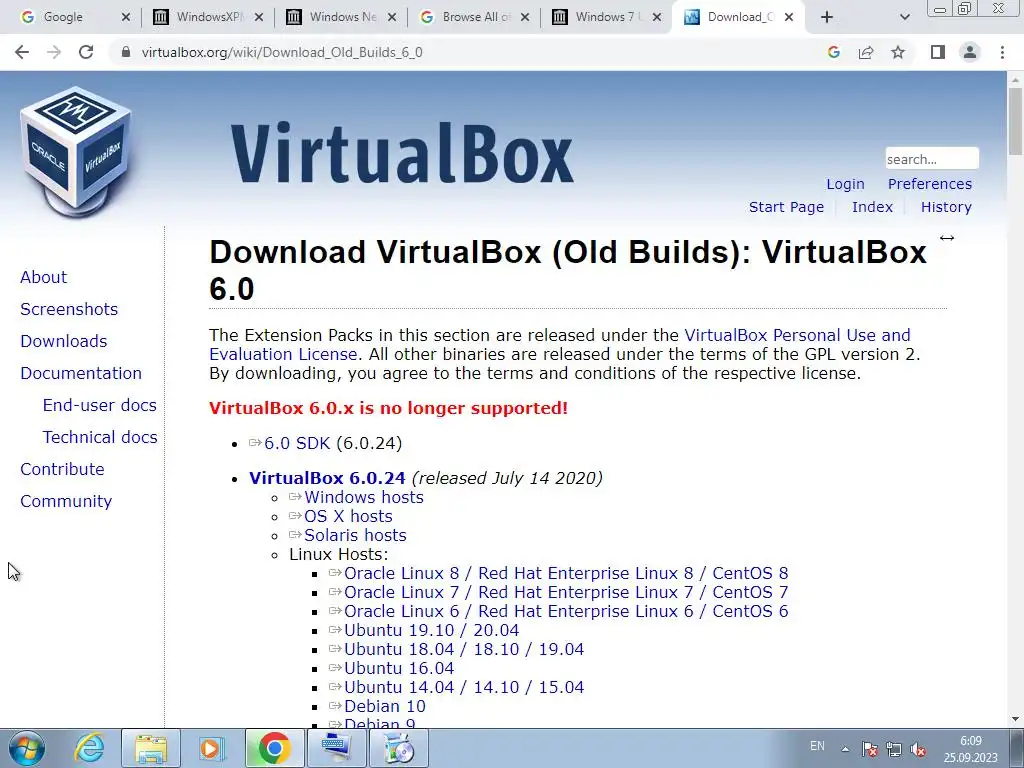Open Windows Media Player from taskbar
The width and height of the screenshot is (1024, 768).
click(212, 748)
